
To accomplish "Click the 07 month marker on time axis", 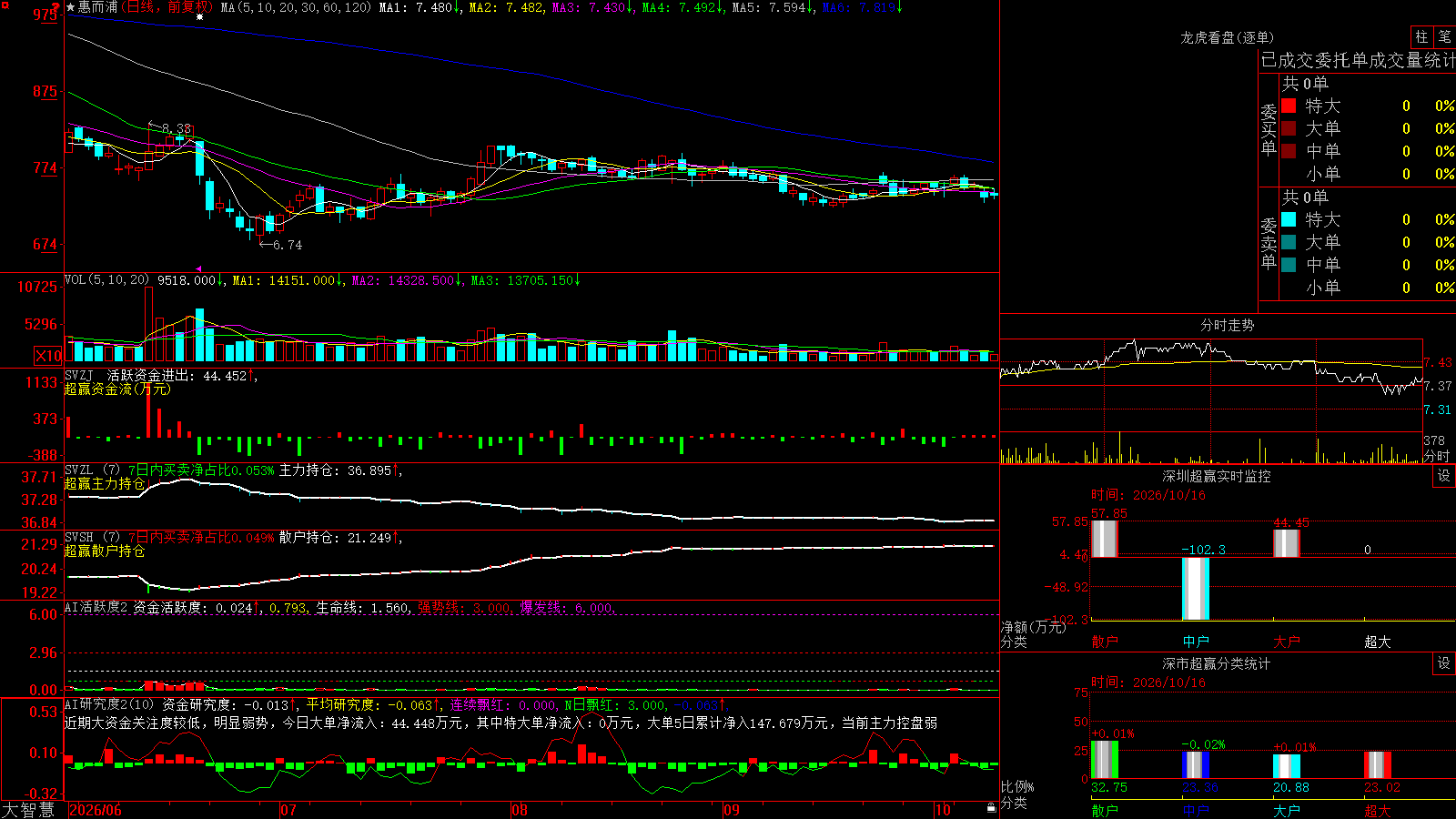I will [x=288, y=810].
